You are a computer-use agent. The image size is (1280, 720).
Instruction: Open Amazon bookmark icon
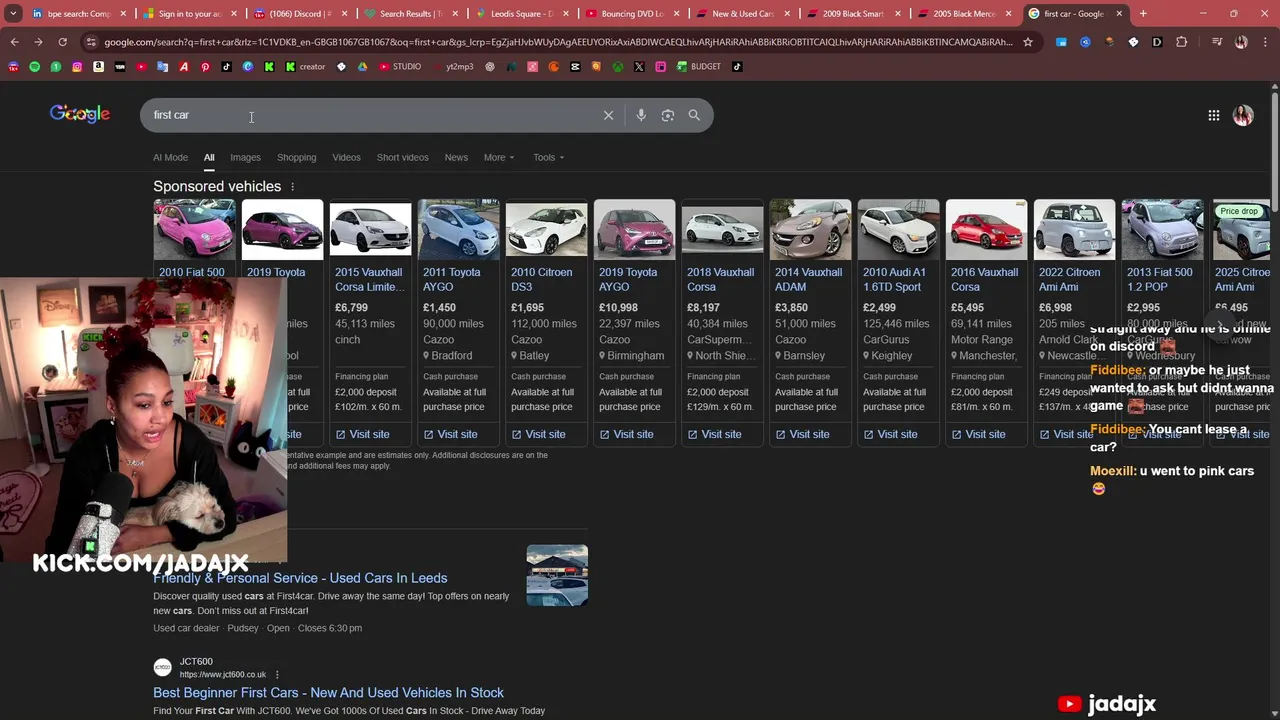click(98, 66)
